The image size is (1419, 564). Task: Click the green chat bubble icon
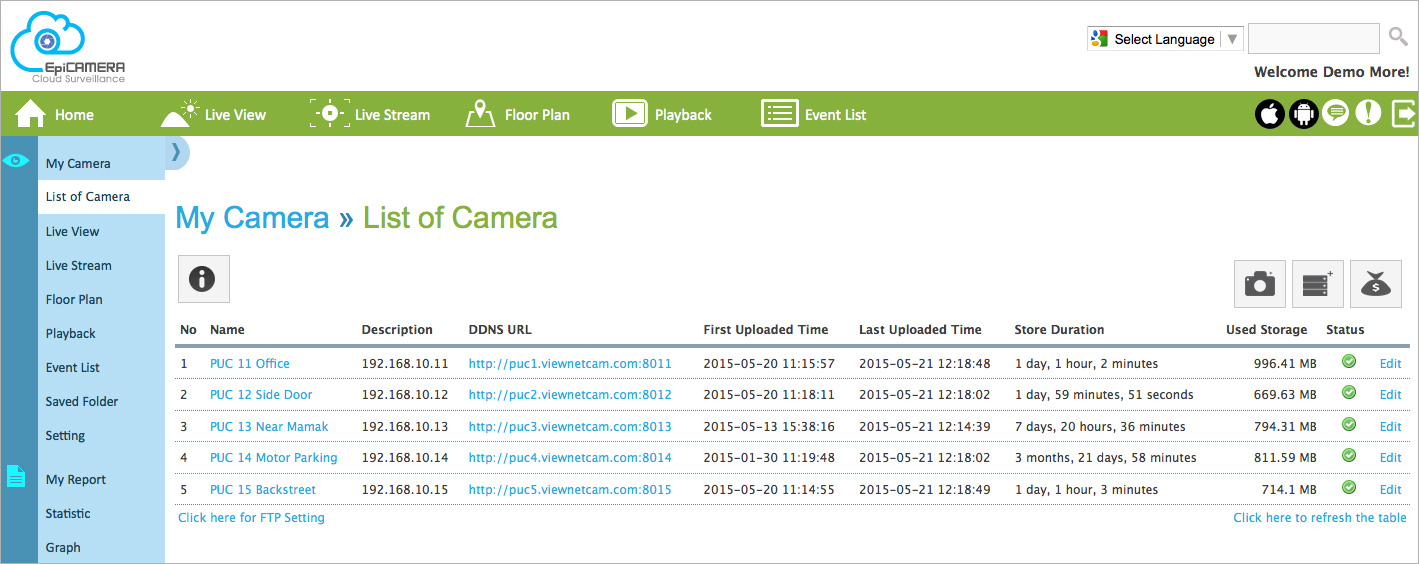coord(1335,113)
